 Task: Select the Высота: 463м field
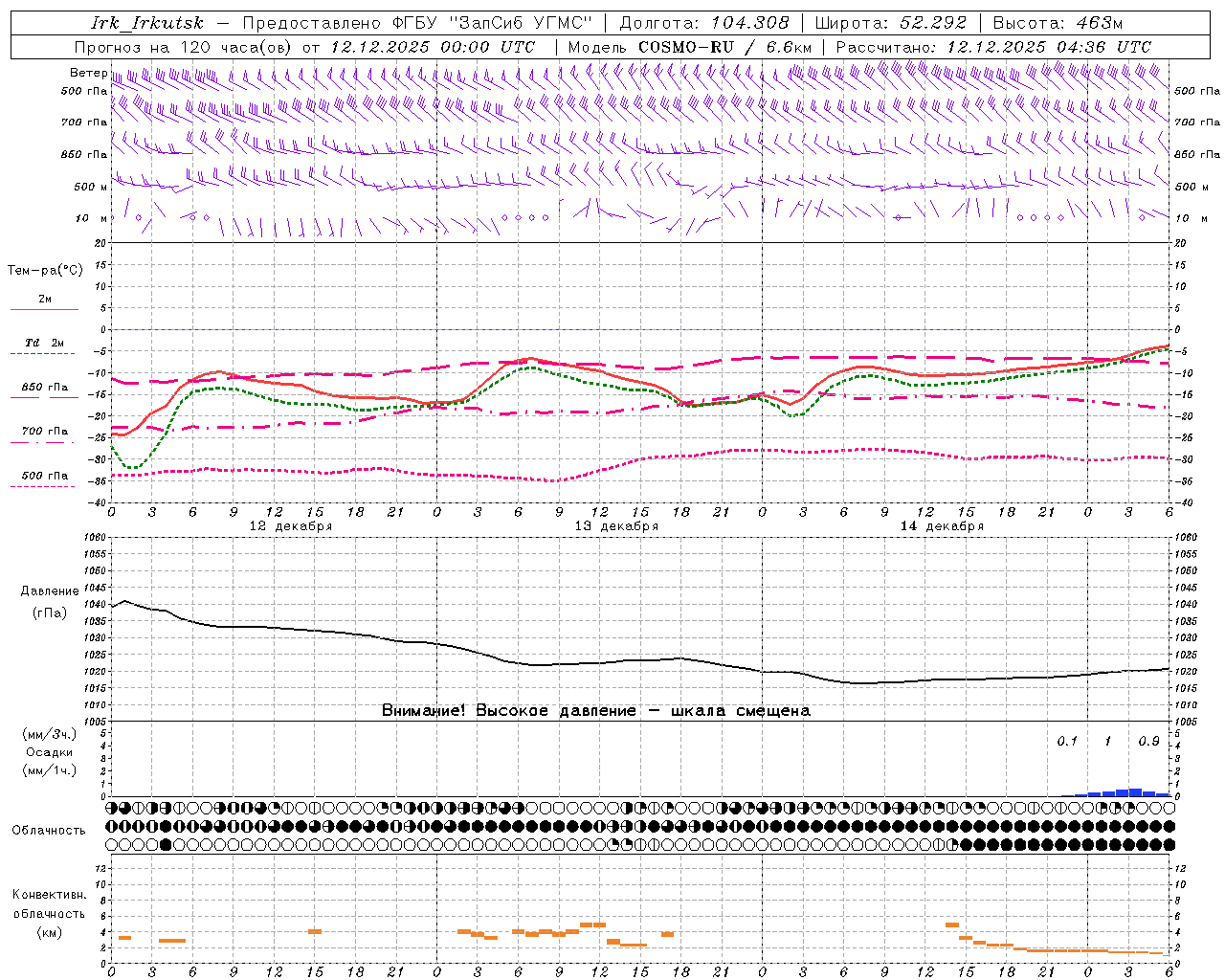click(1058, 23)
